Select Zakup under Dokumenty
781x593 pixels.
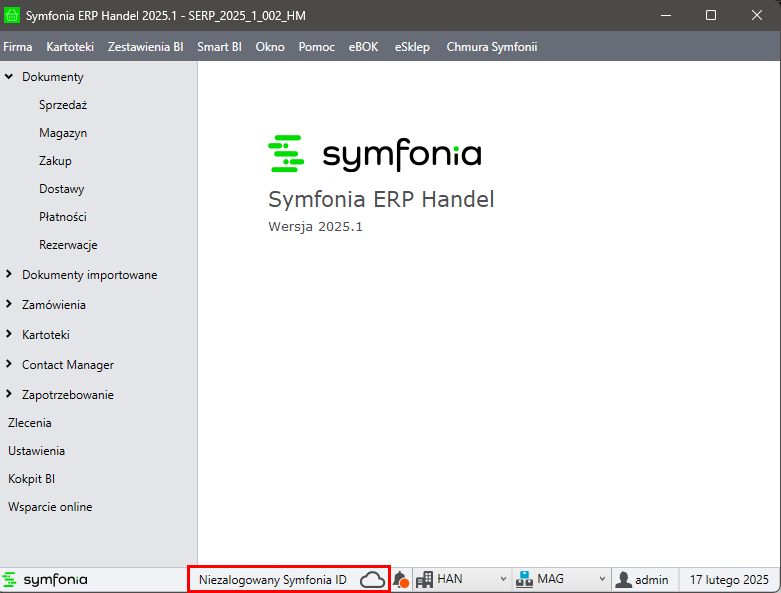[55, 161]
